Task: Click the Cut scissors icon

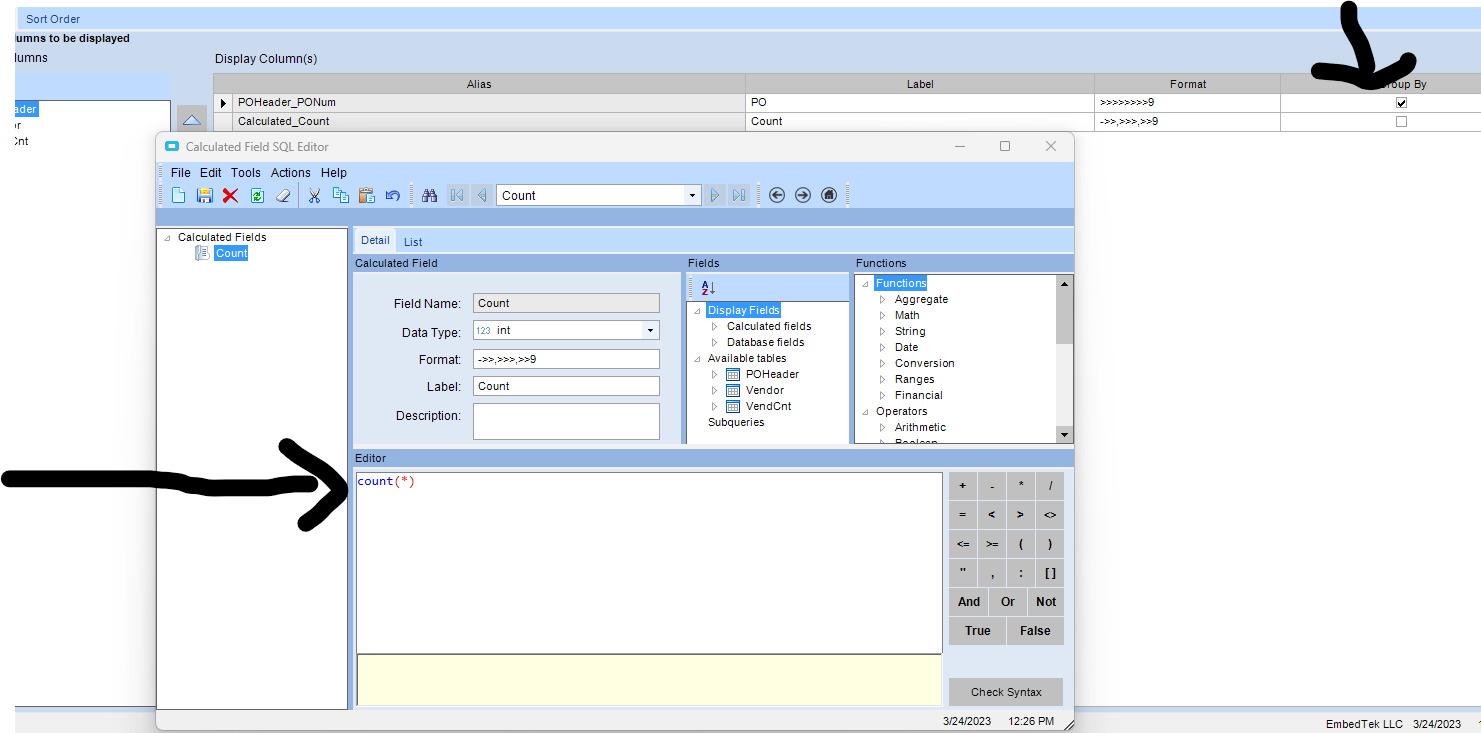Action: tap(313, 196)
